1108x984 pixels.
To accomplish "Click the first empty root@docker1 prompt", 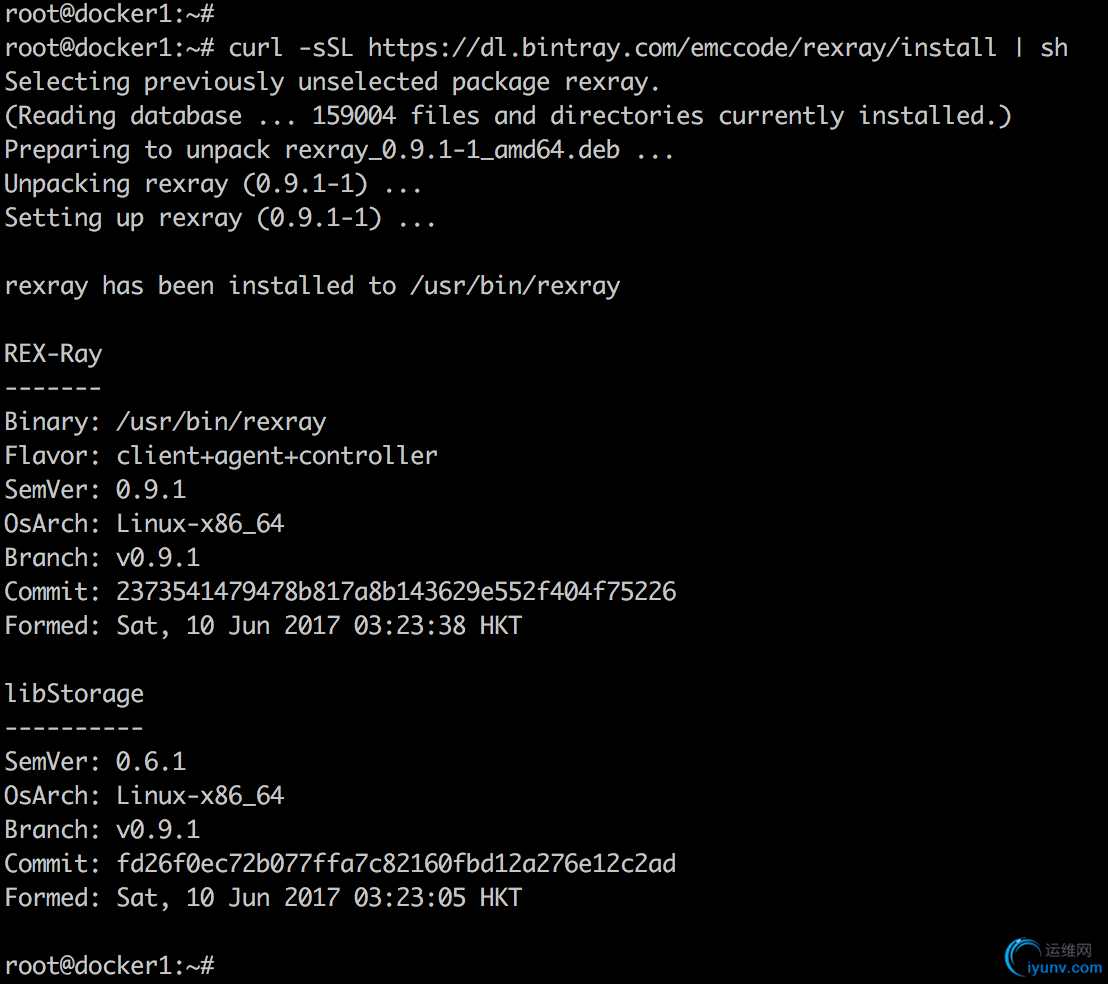I will 110,13.
